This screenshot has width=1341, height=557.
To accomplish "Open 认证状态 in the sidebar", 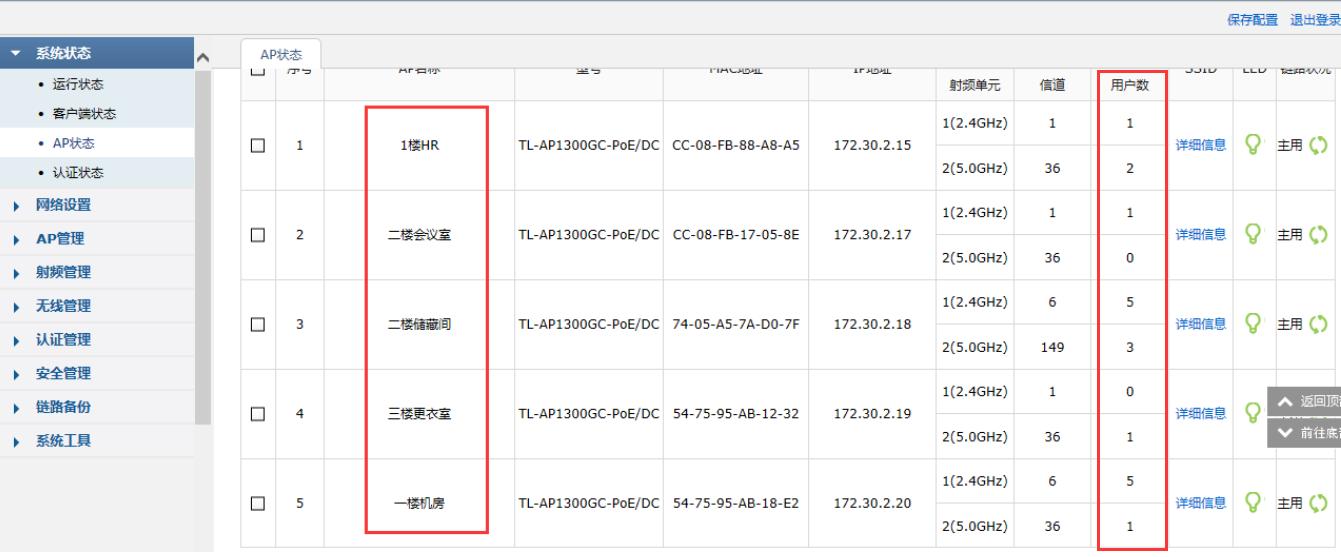I will tap(77, 173).
